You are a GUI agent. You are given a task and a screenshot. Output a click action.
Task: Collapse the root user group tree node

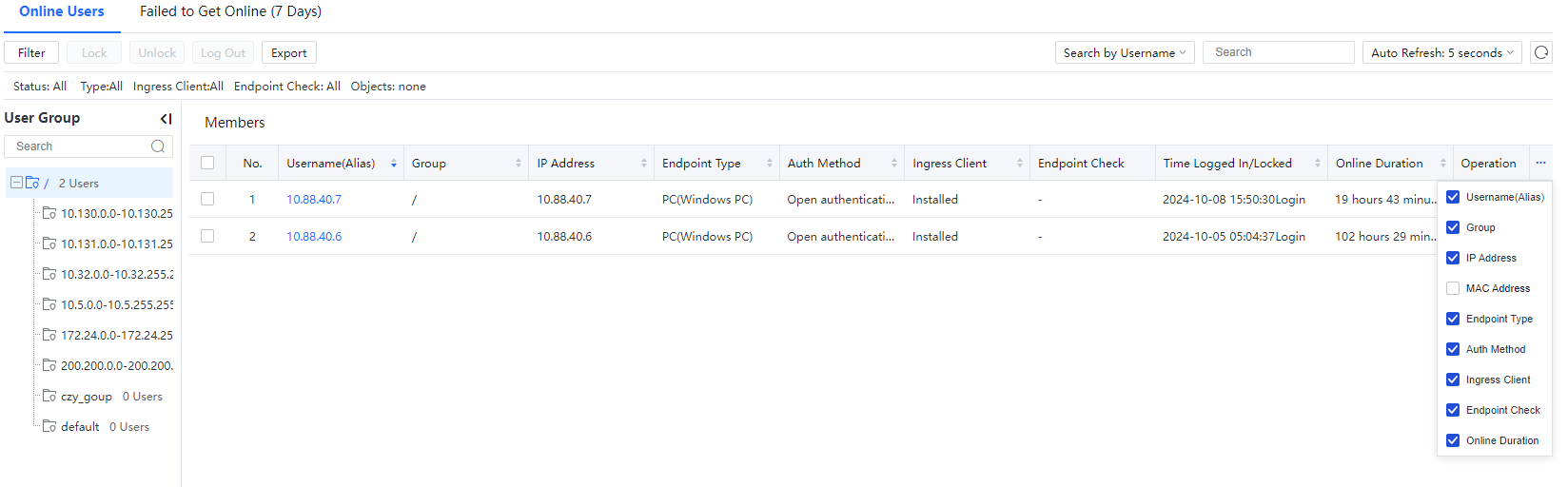[x=16, y=183]
